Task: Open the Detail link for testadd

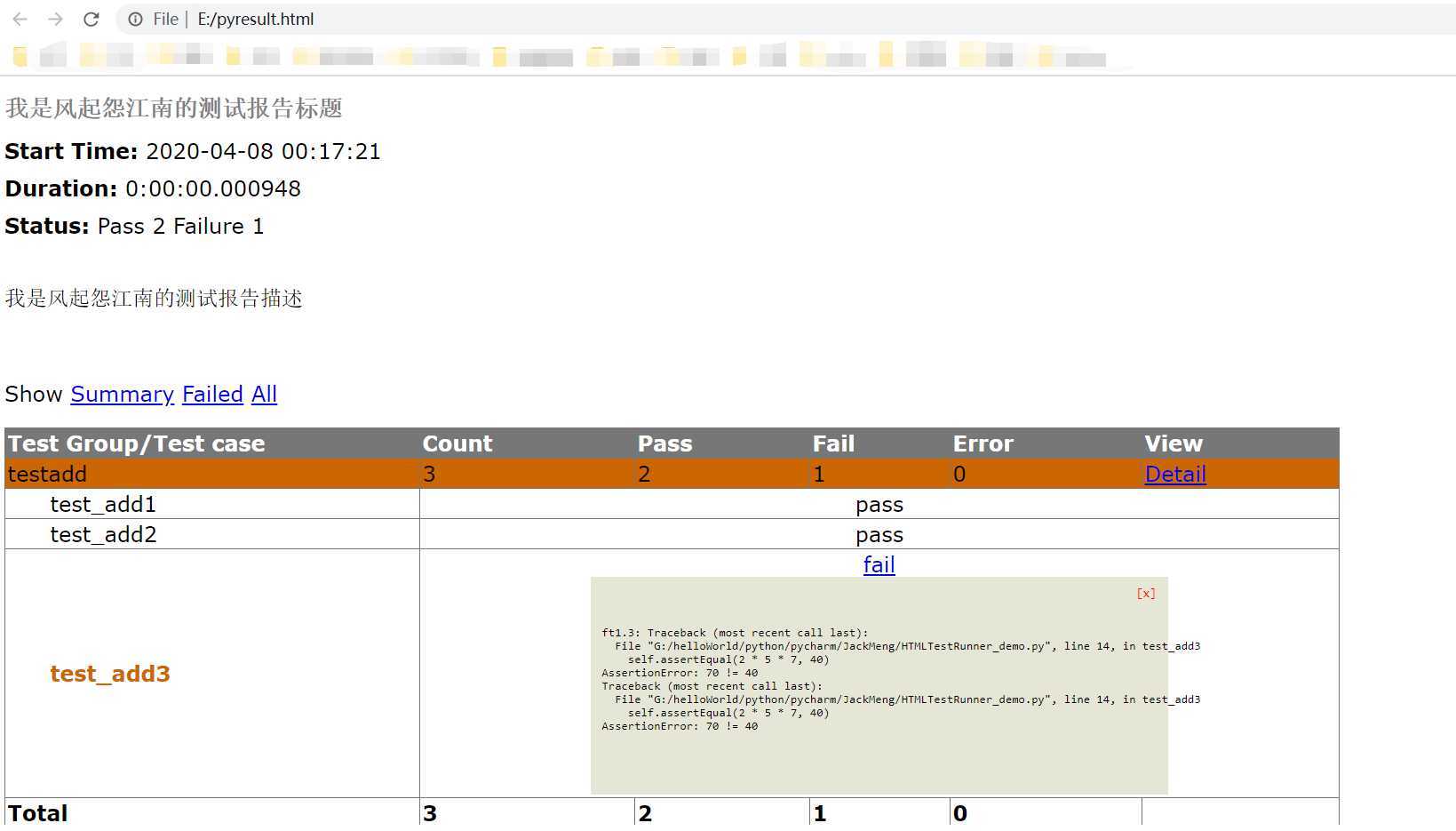Action: tap(1175, 474)
